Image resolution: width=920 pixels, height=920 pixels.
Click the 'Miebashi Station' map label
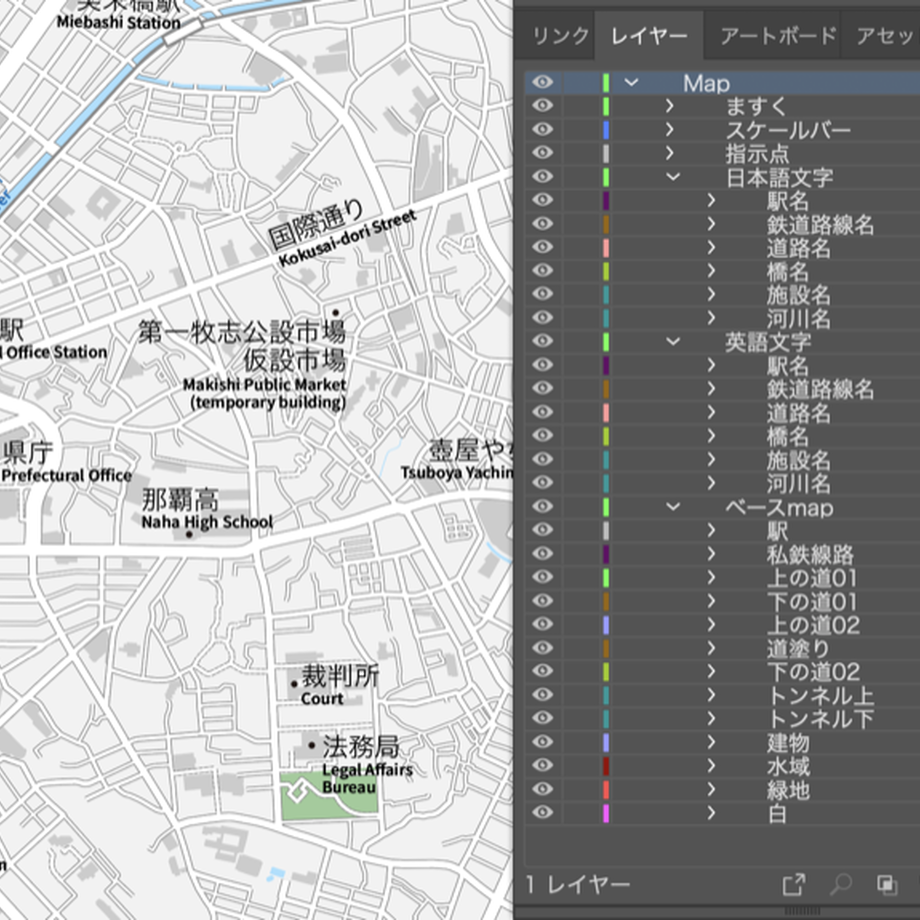118,22
